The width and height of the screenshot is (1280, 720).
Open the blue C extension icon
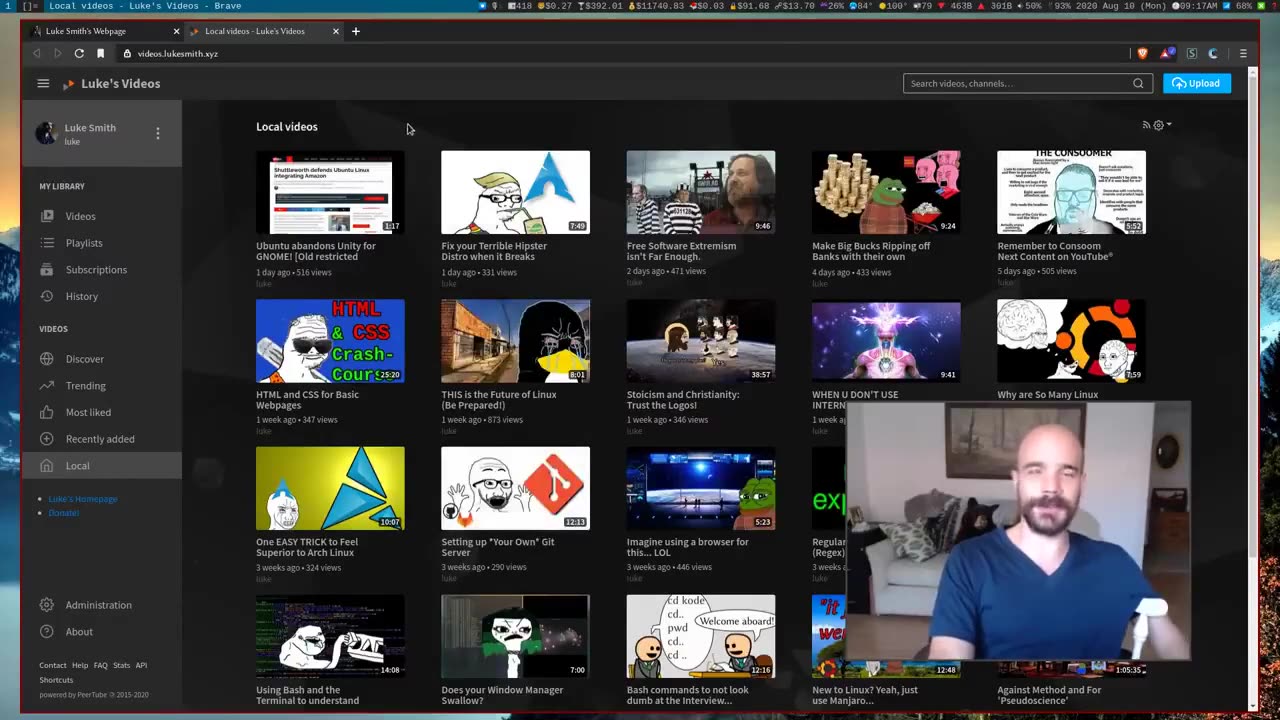(1213, 53)
